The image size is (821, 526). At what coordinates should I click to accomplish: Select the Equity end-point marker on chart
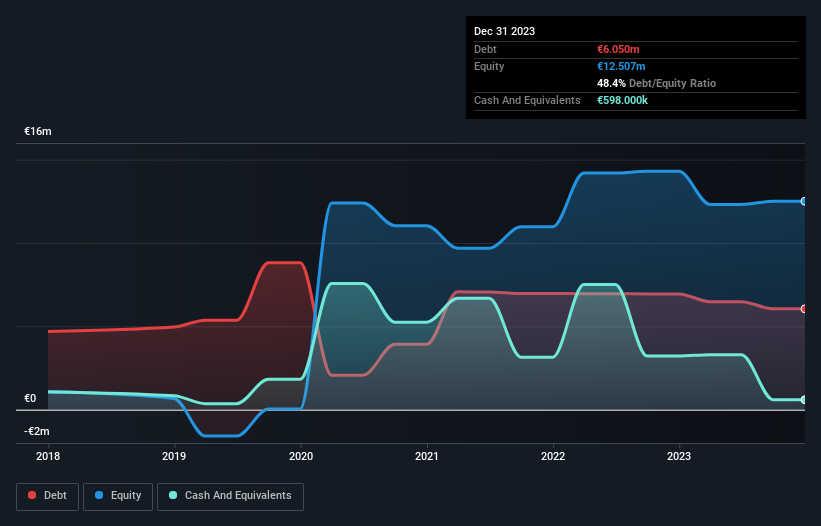point(804,202)
